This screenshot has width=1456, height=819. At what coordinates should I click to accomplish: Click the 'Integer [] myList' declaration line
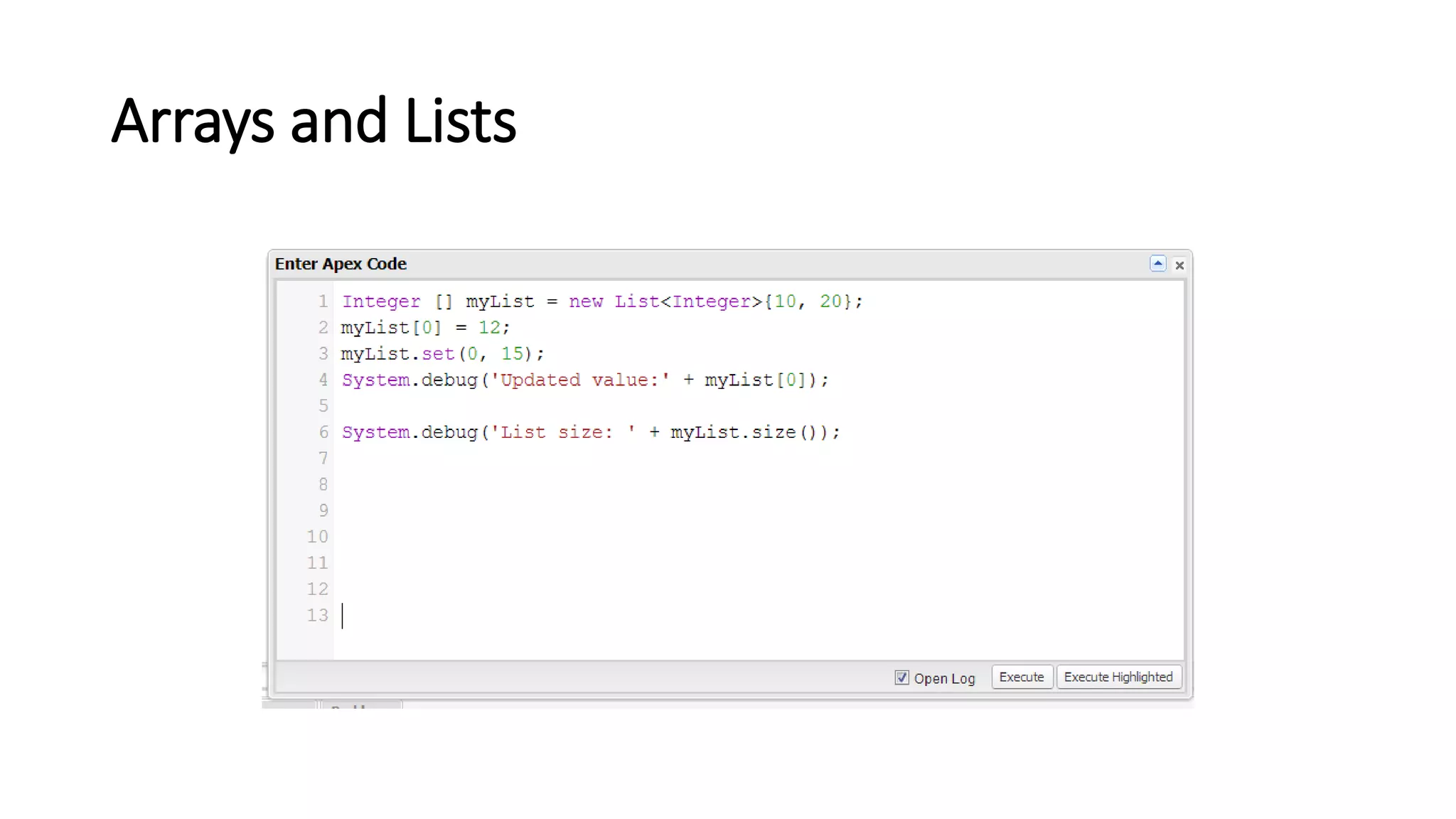pyautogui.click(x=602, y=301)
